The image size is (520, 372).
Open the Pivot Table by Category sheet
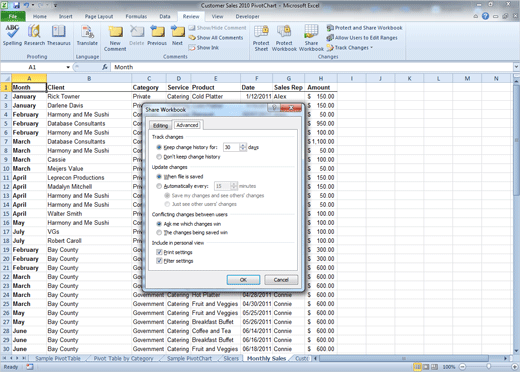123,358
